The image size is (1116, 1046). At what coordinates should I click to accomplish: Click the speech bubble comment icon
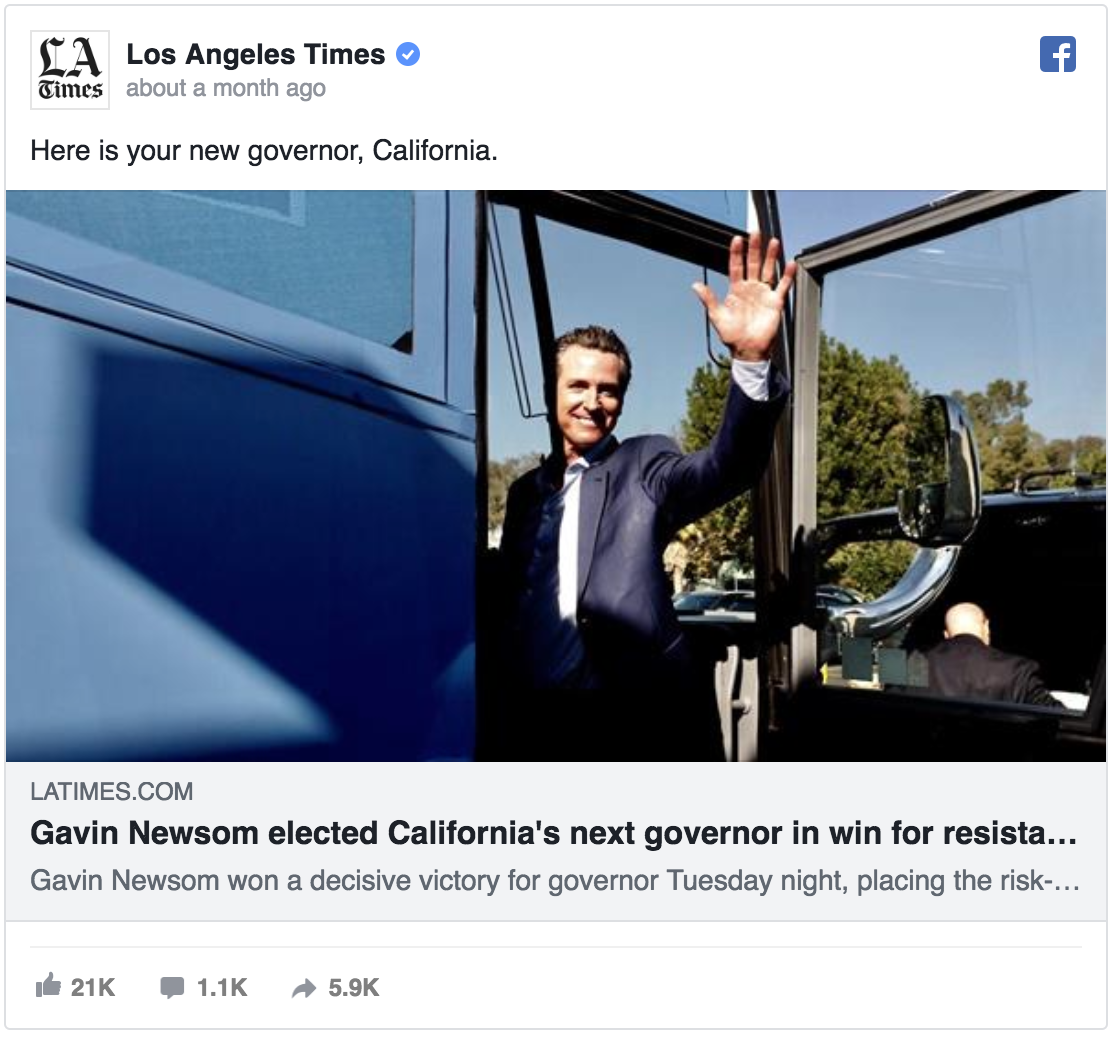(x=172, y=988)
